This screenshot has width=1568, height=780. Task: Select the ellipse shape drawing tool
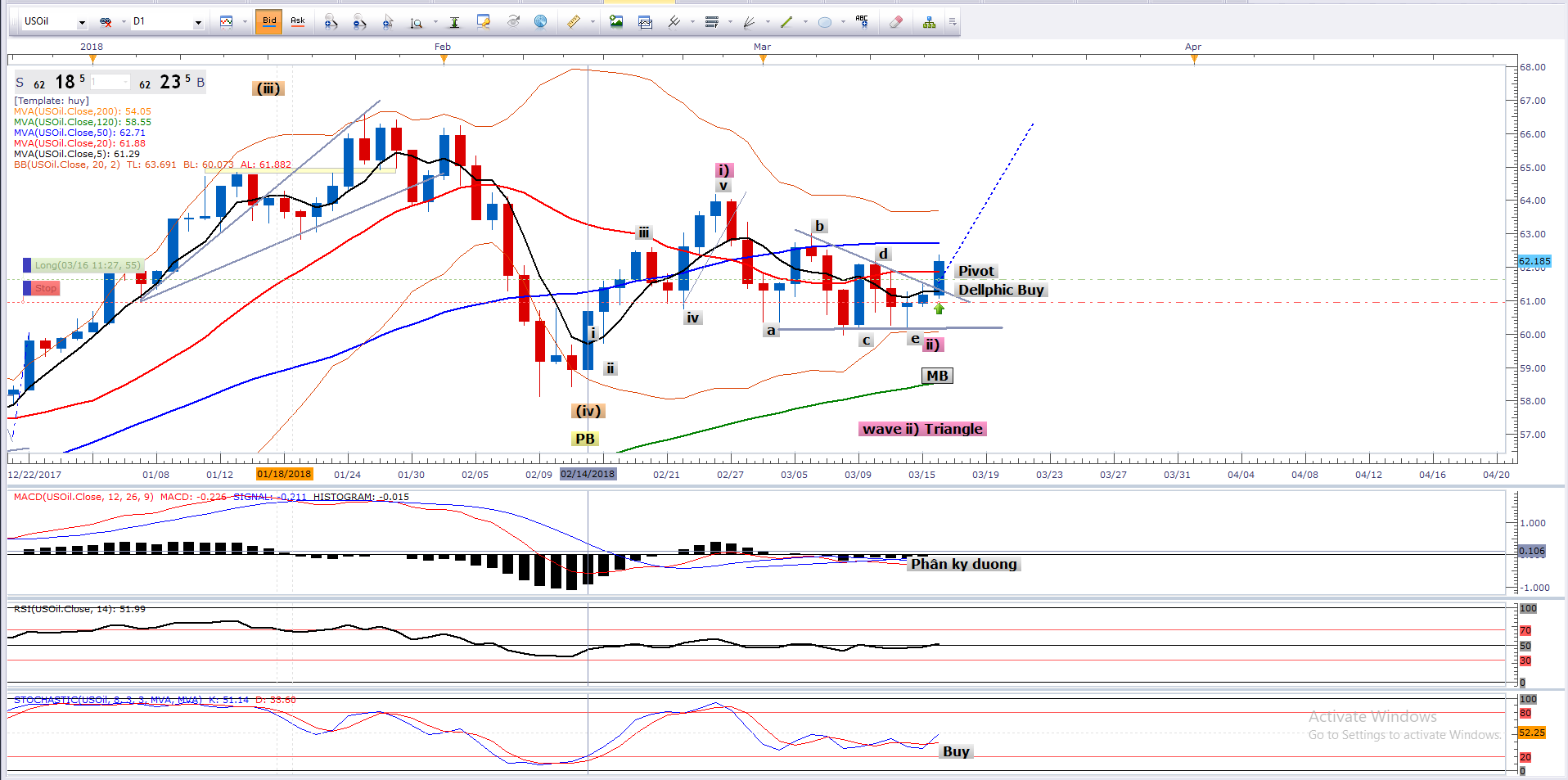(x=825, y=22)
